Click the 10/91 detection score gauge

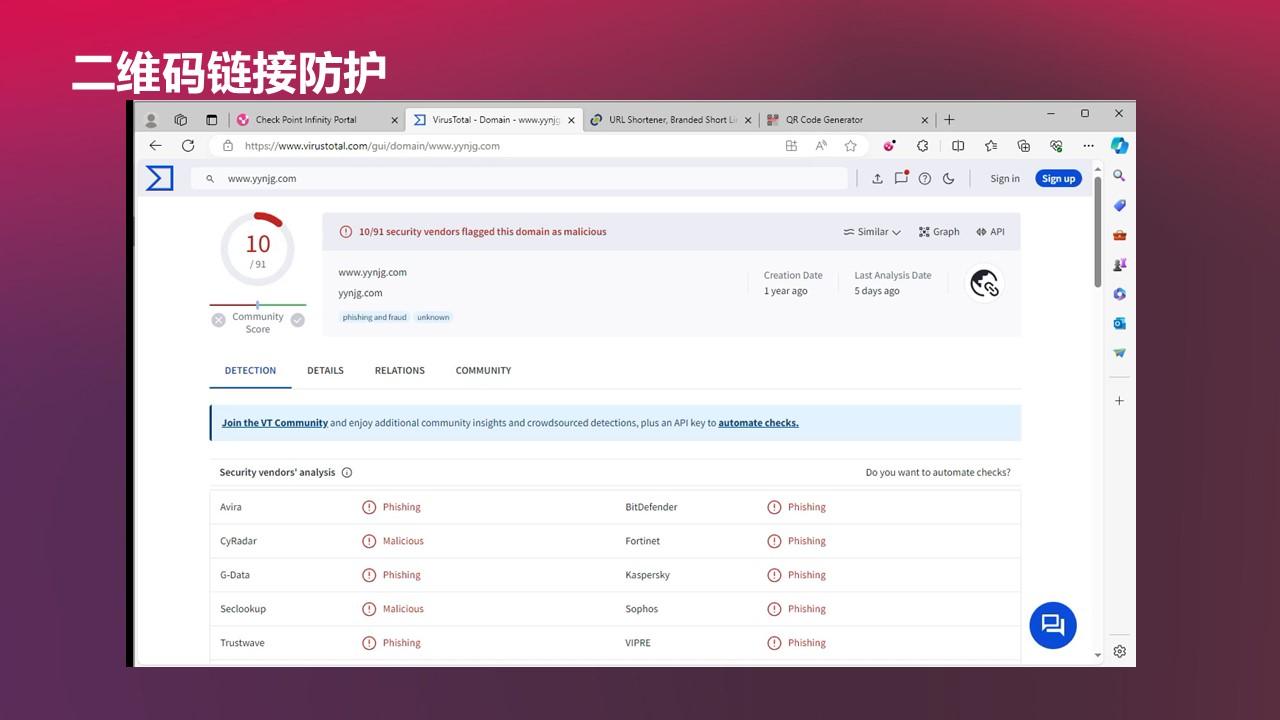click(x=258, y=249)
